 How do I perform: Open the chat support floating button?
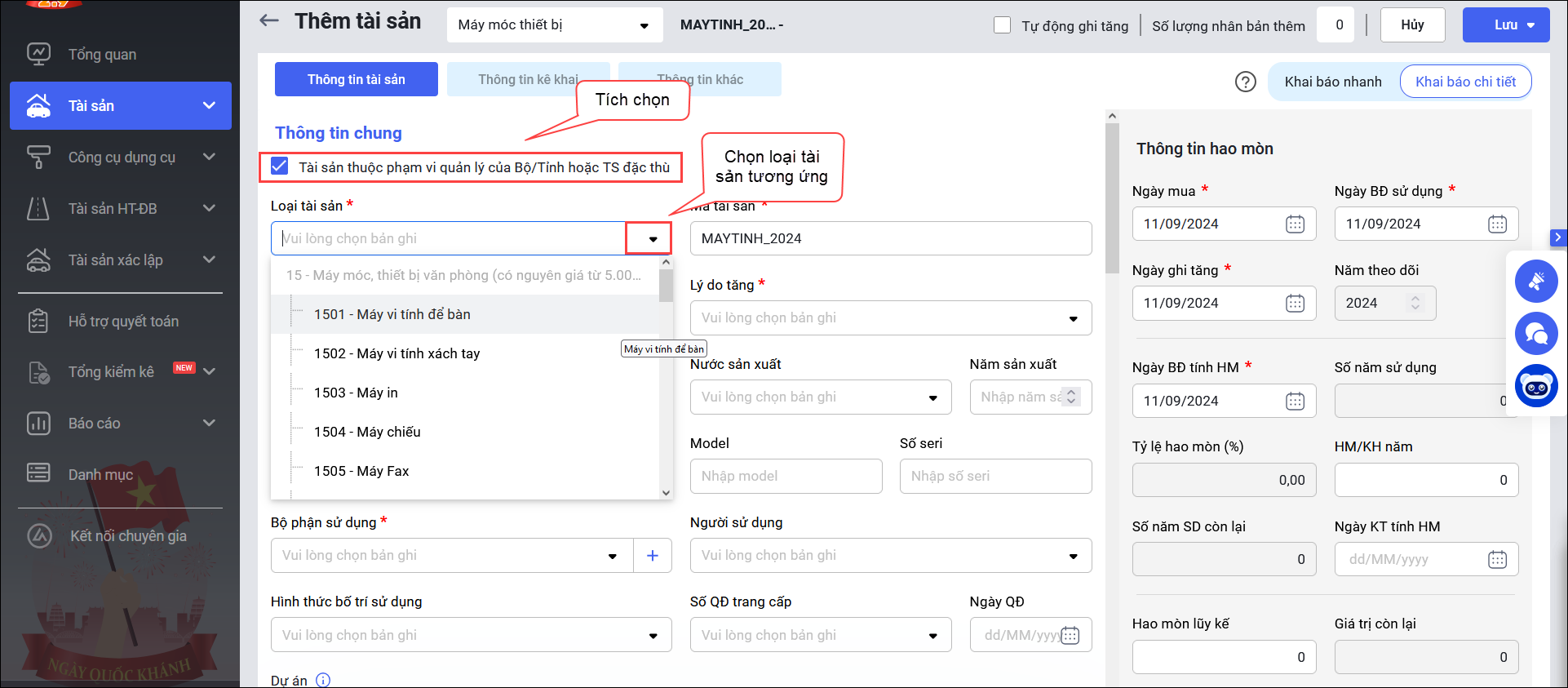tap(1536, 333)
